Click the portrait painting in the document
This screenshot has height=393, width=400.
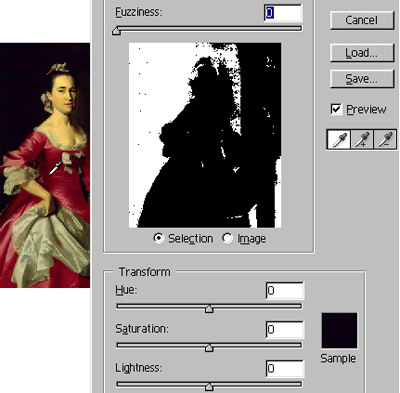45,165
